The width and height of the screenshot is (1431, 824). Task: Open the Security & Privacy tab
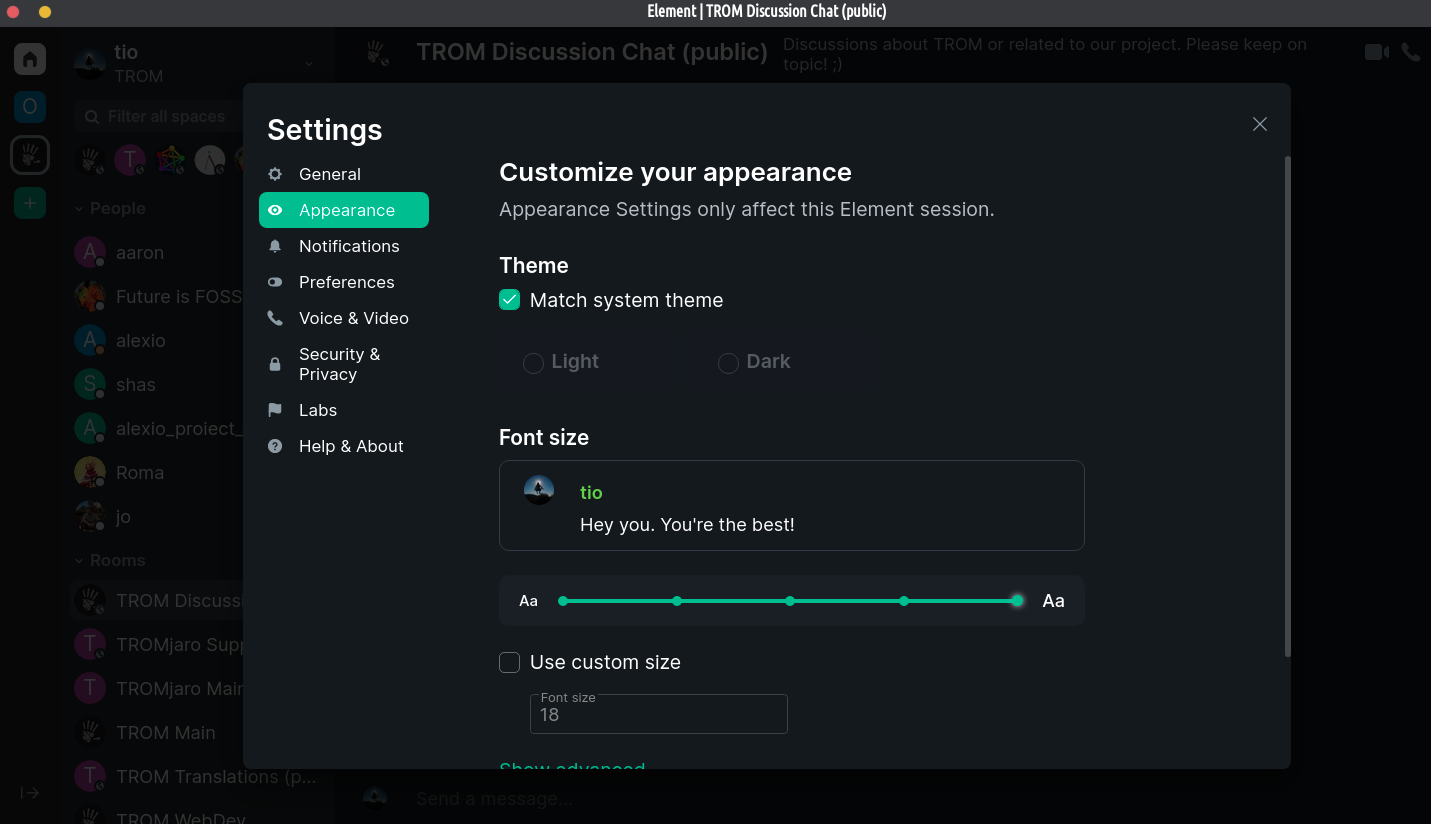tap(344, 364)
